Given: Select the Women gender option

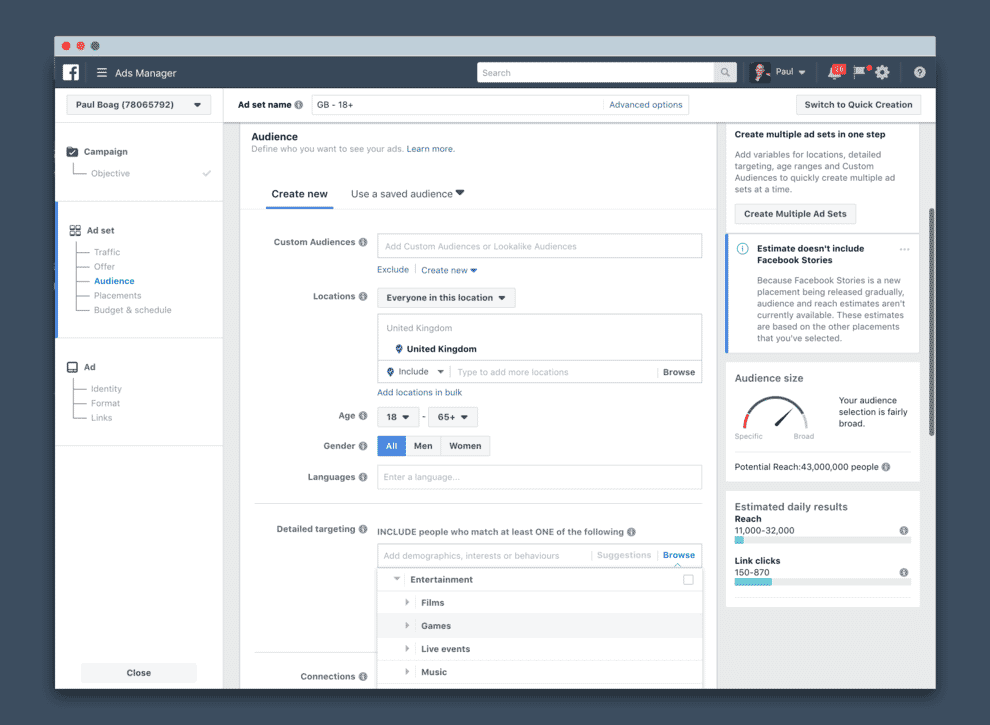Looking at the screenshot, I should [x=465, y=446].
